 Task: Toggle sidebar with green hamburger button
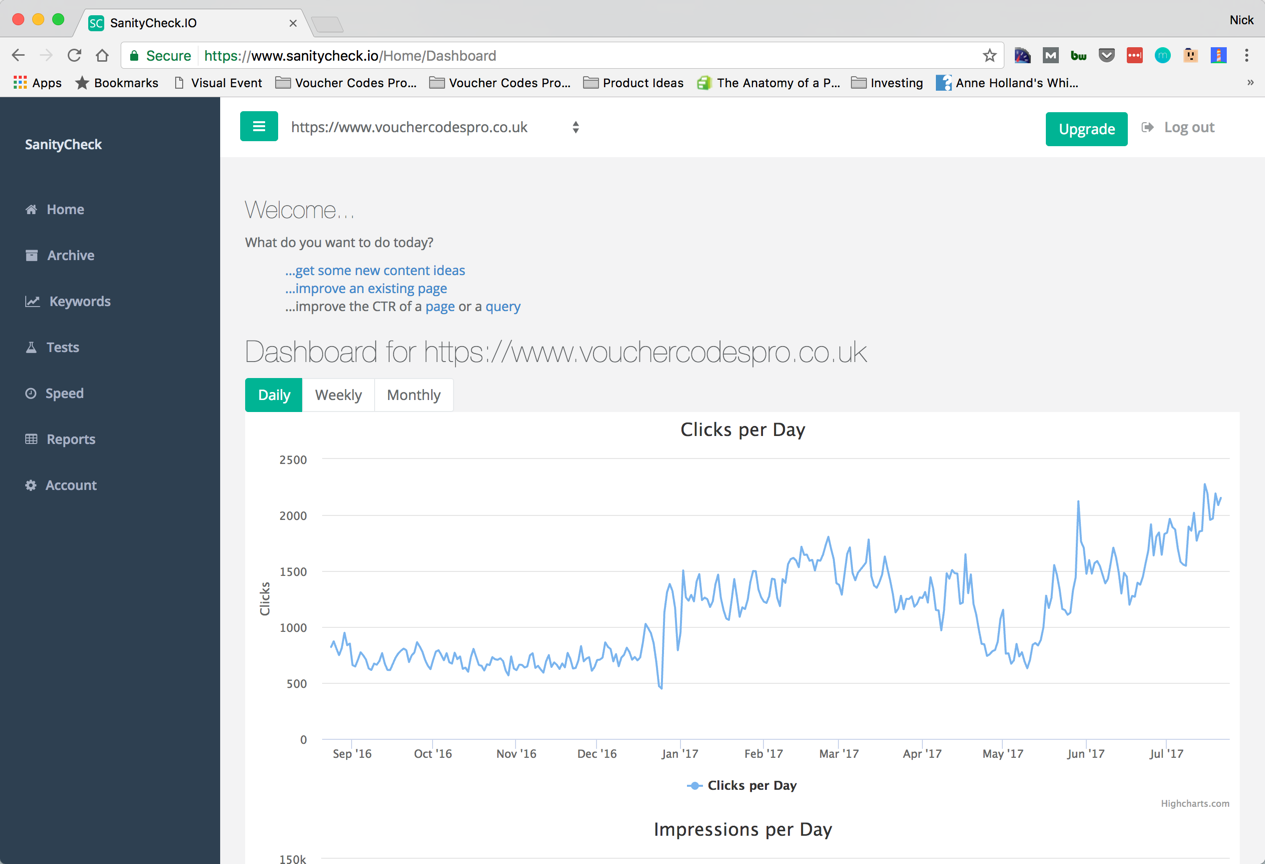coord(259,127)
